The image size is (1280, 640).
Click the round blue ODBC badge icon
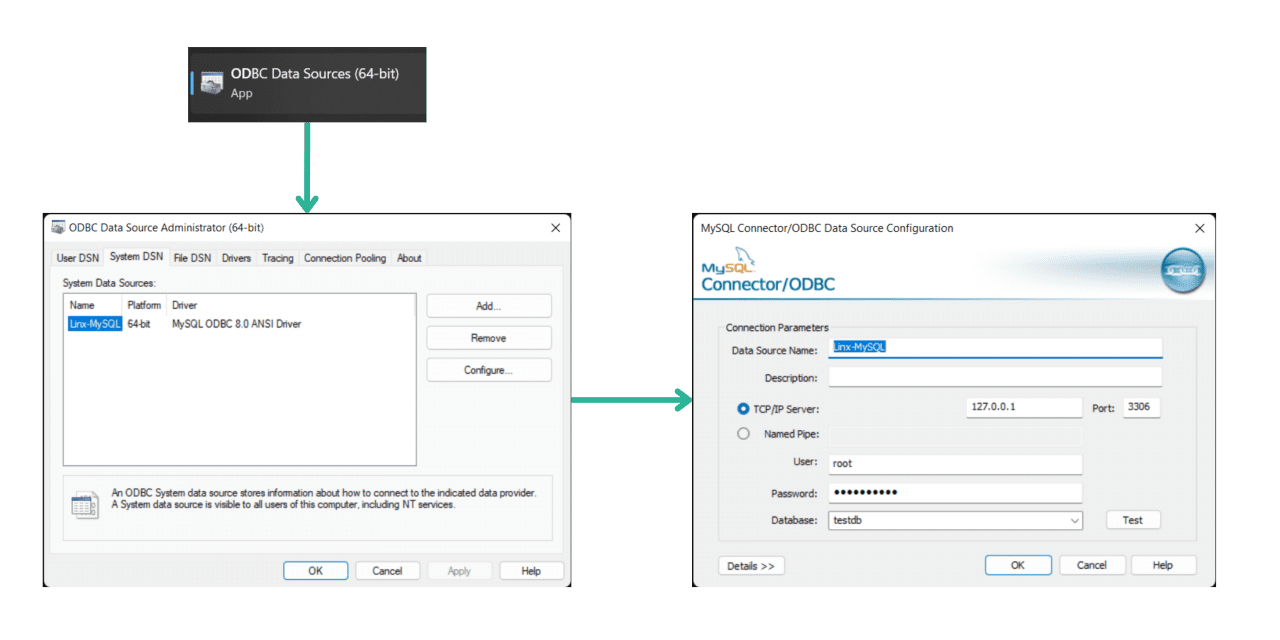click(1182, 269)
